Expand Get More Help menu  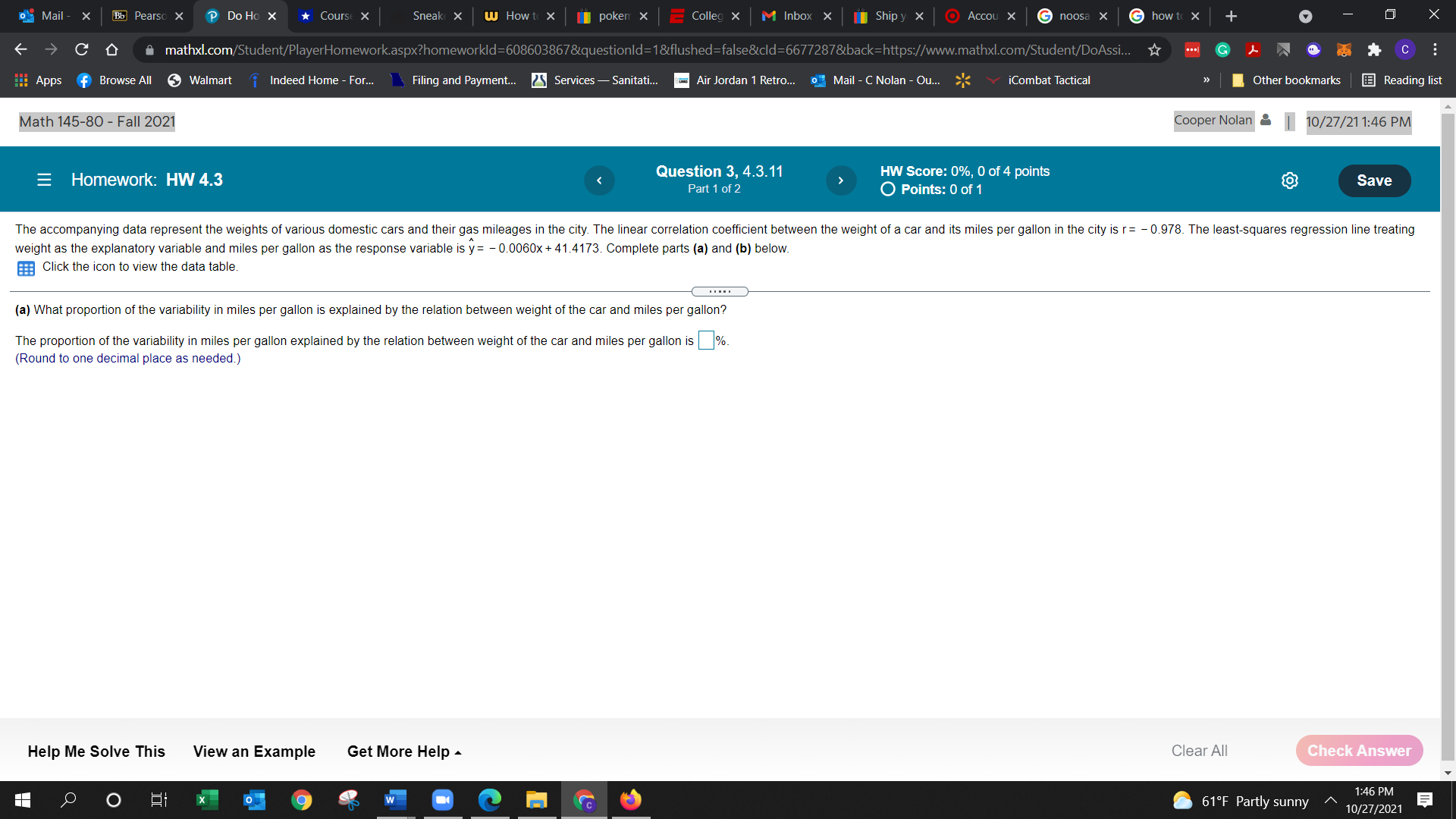[403, 752]
